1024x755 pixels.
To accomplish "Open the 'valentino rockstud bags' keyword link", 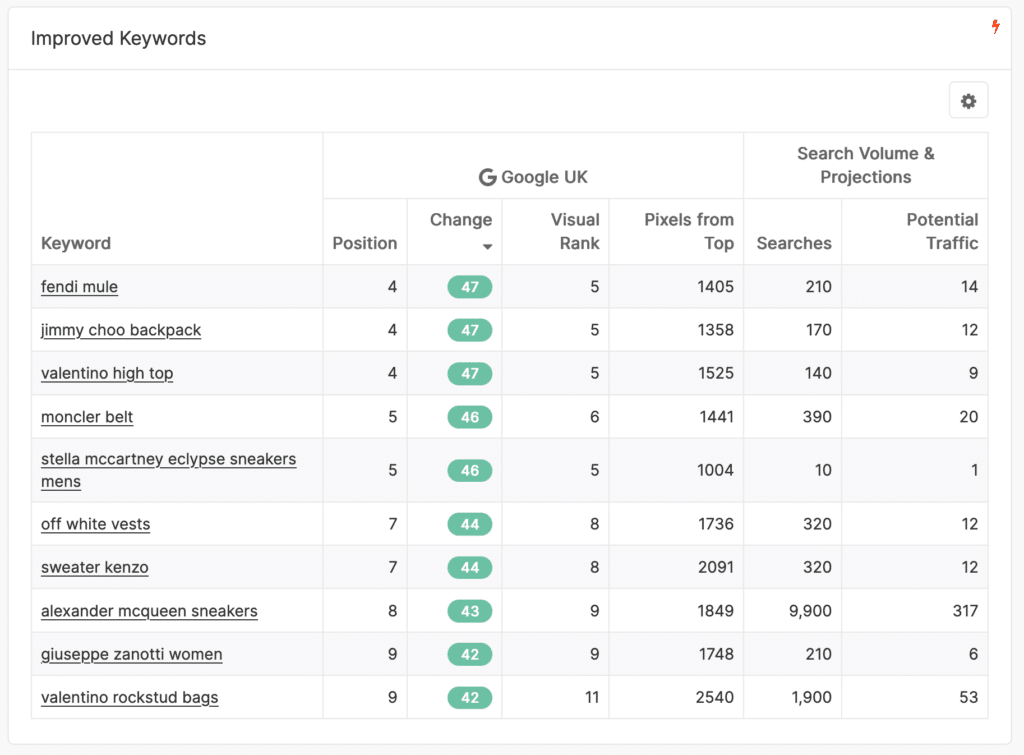I will point(129,697).
